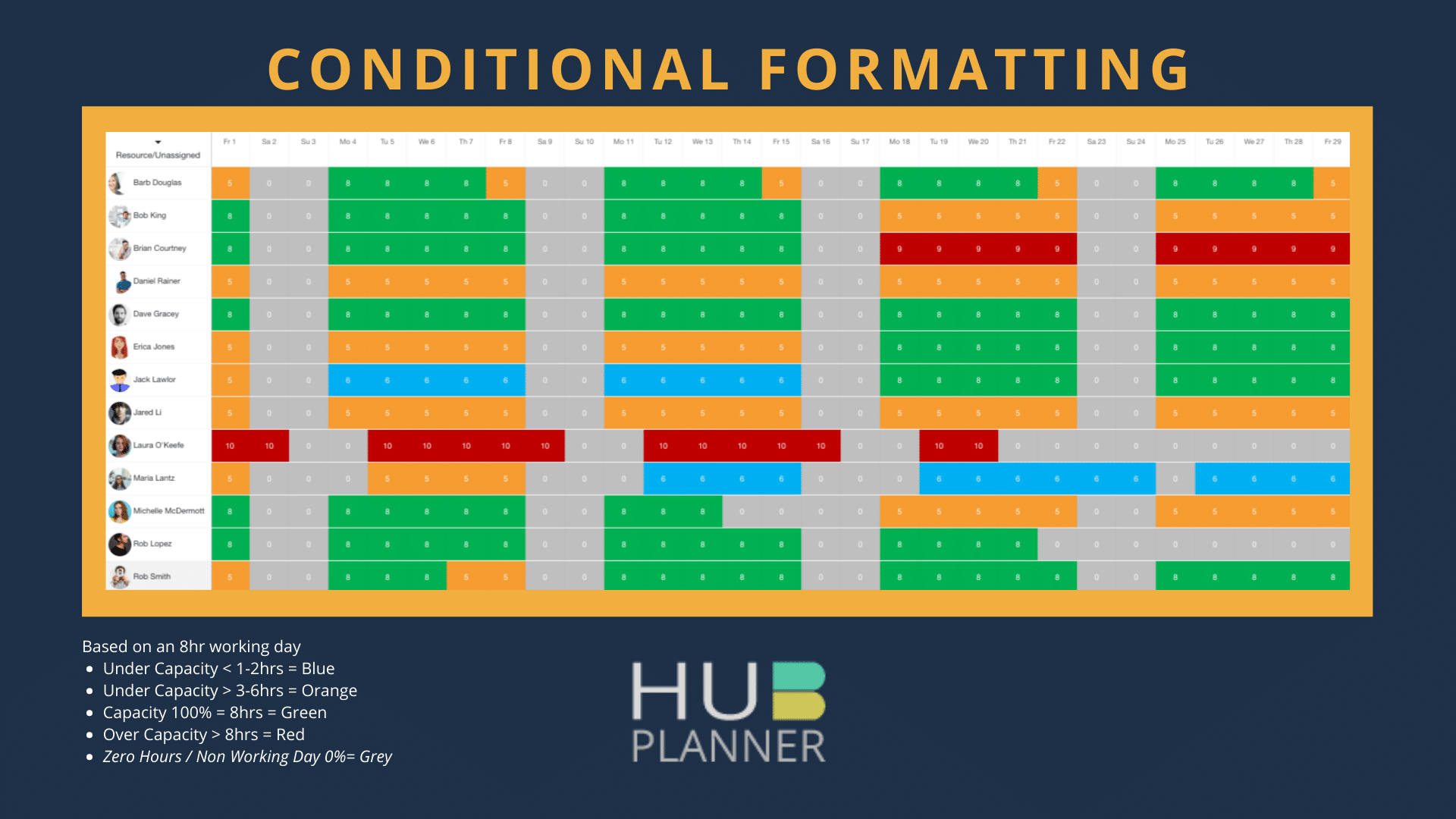Screen dimensions: 1456x819
Task: Select the red over-capacity cell for Laura O'Keefe
Action: (229, 445)
